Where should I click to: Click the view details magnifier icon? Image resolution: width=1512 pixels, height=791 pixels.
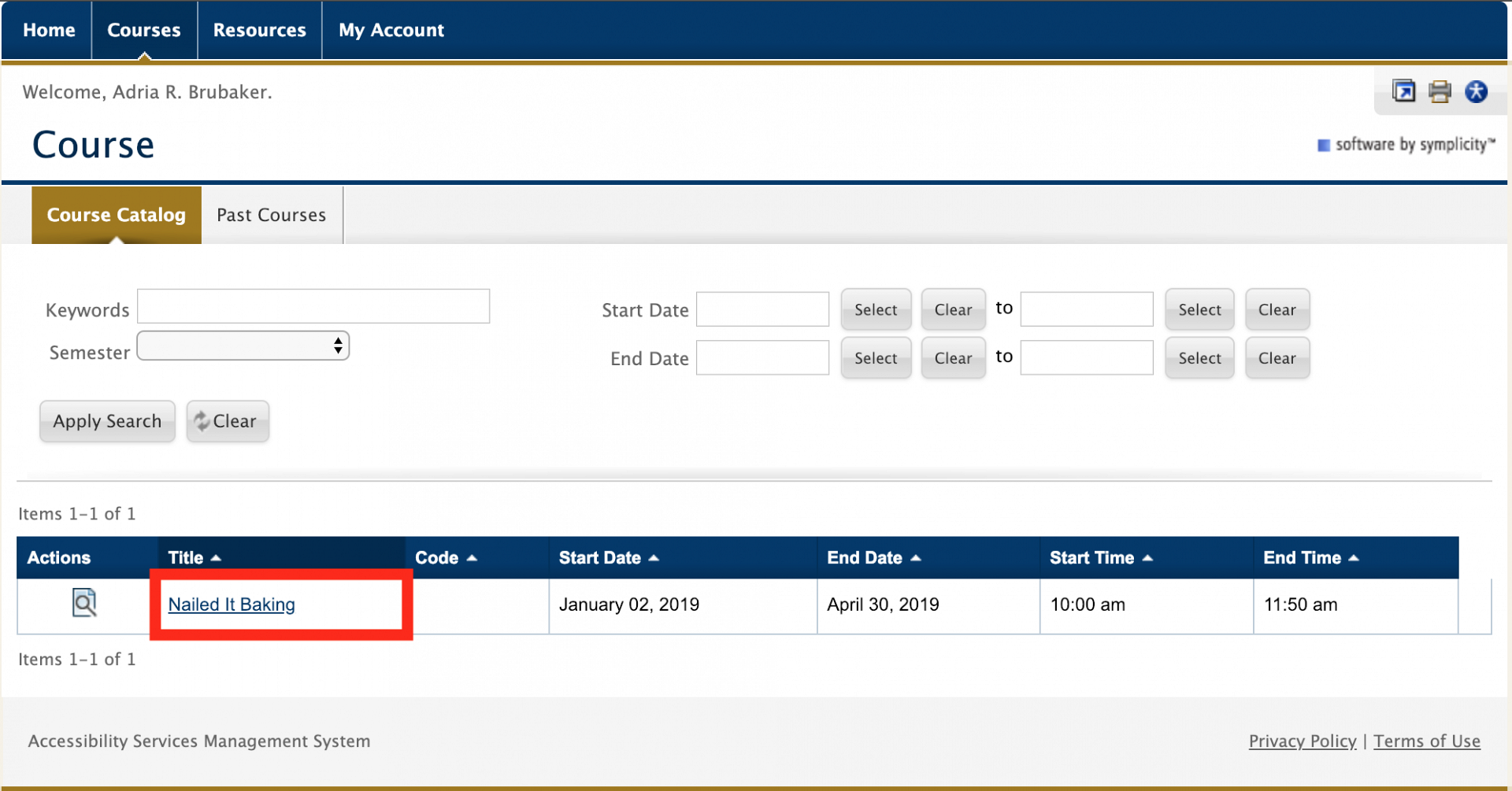pos(84,603)
